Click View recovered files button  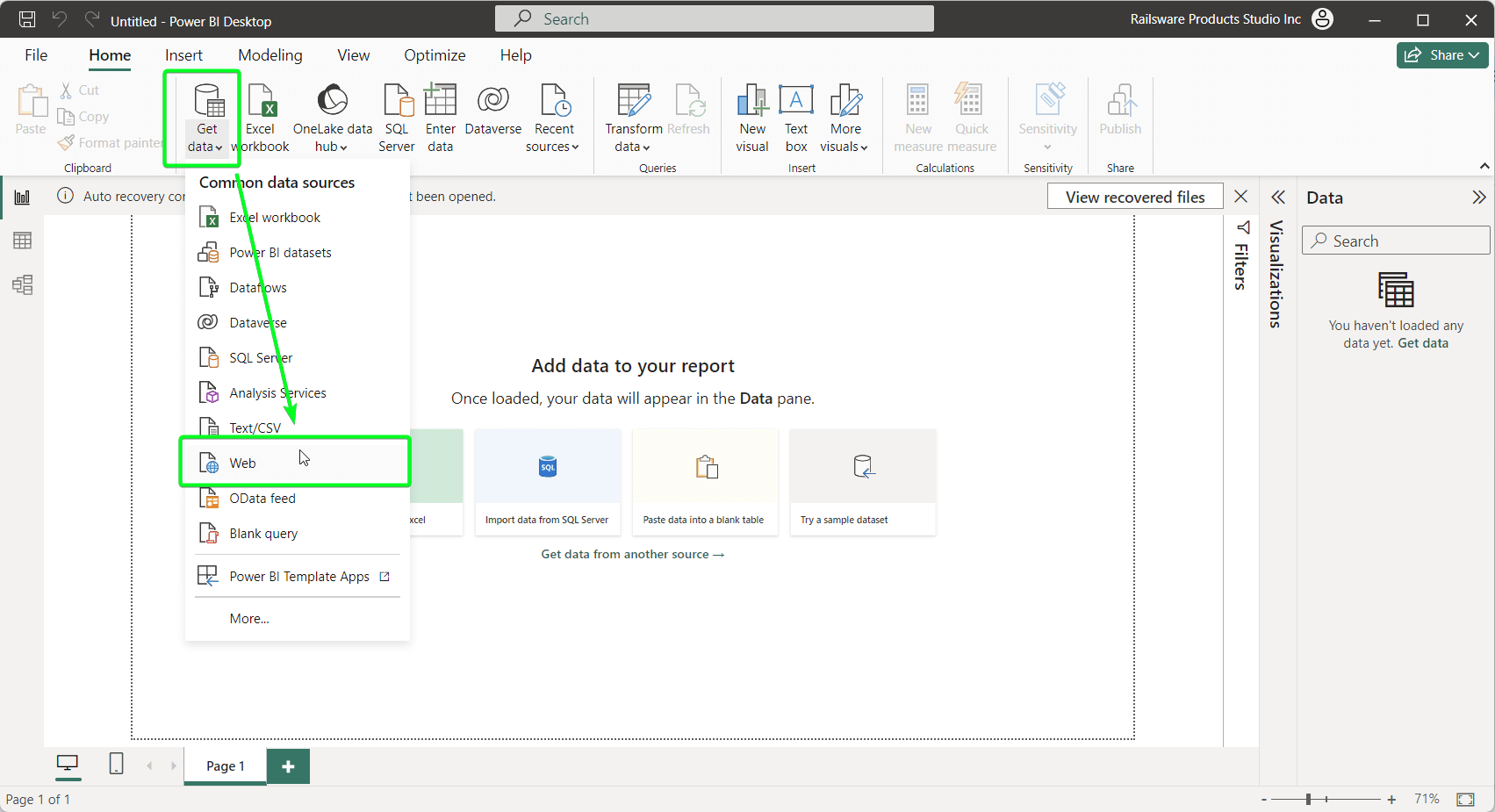pyautogui.click(x=1135, y=198)
